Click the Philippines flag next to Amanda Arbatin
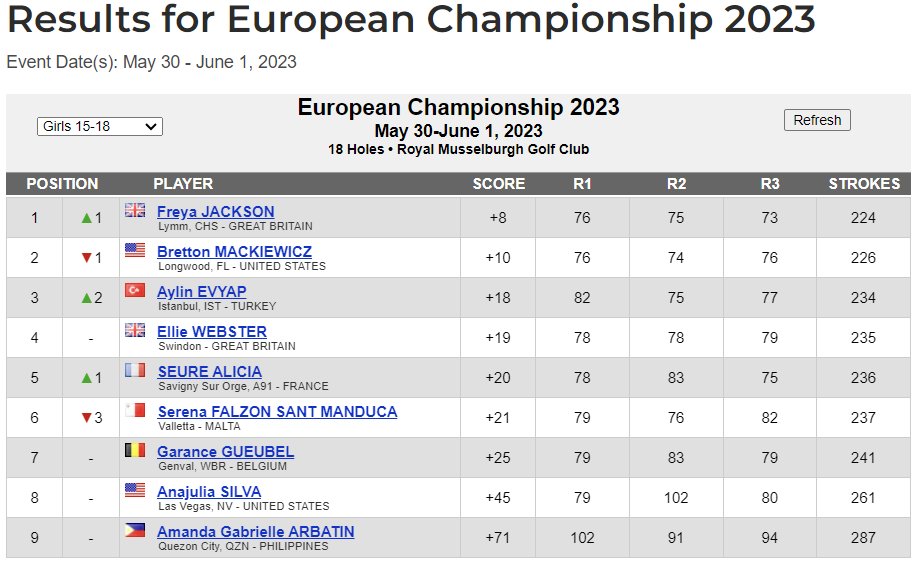The height and width of the screenshot is (563, 915). pyautogui.click(x=135, y=530)
